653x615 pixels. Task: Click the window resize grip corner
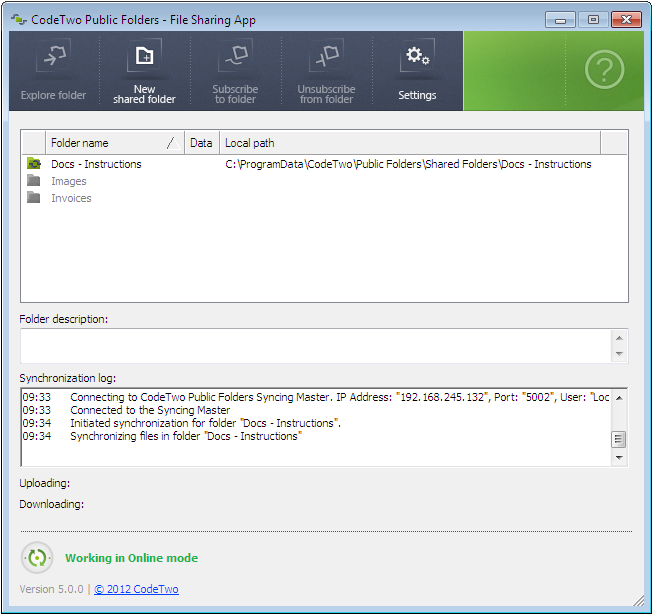pyautogui.click(x=638, y=600)
